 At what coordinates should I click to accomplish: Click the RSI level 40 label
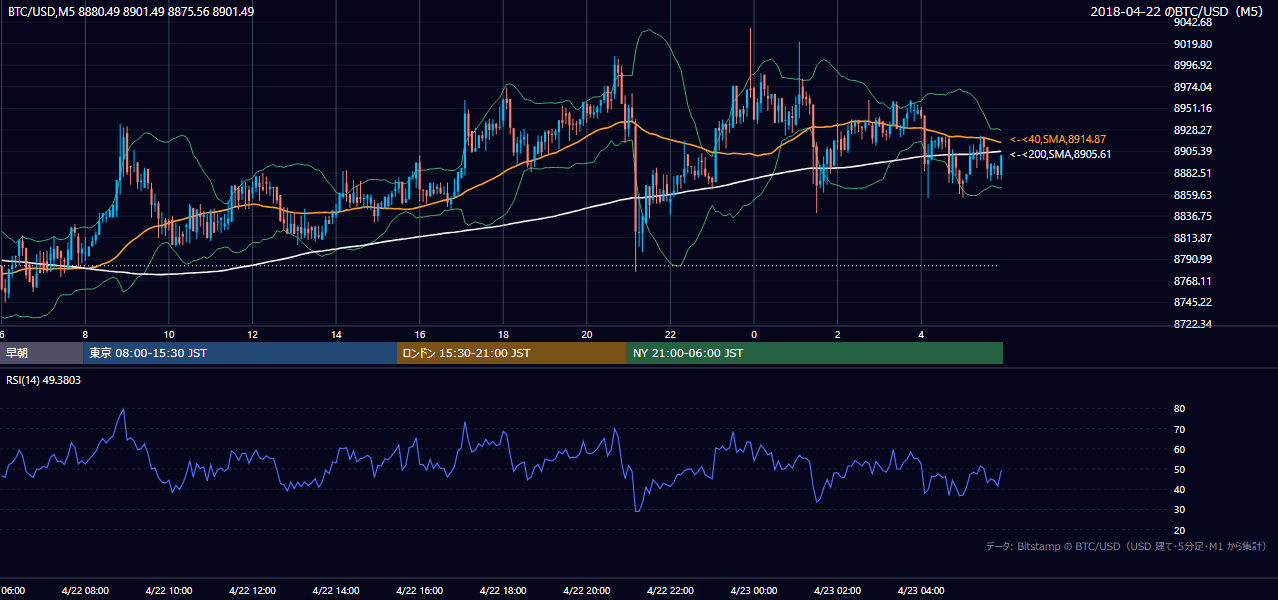click(1179, 490)
